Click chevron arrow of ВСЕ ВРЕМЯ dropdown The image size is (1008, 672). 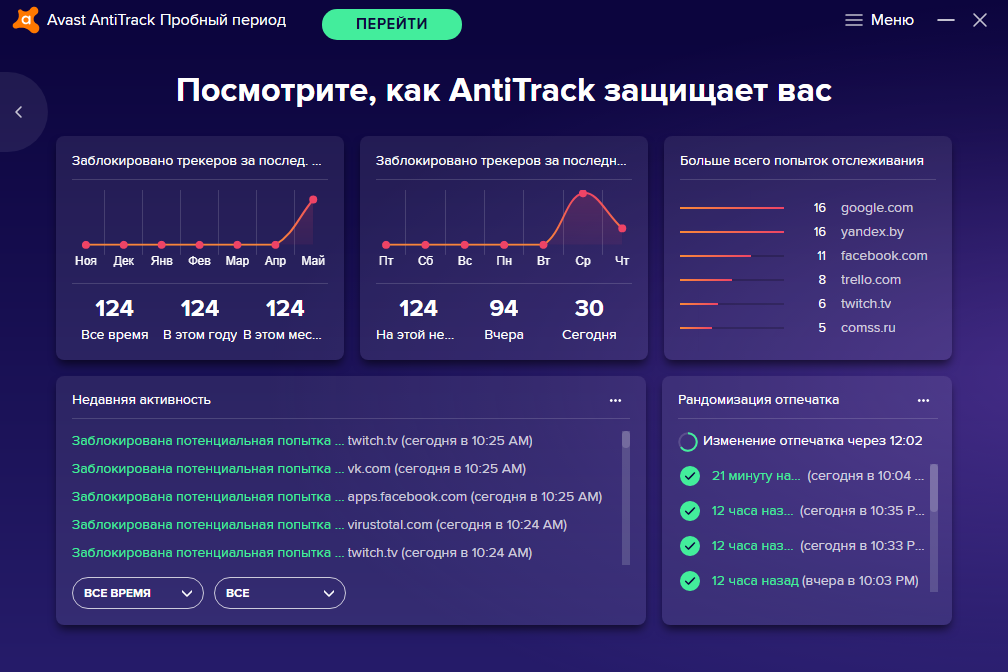tap(187, 593)
